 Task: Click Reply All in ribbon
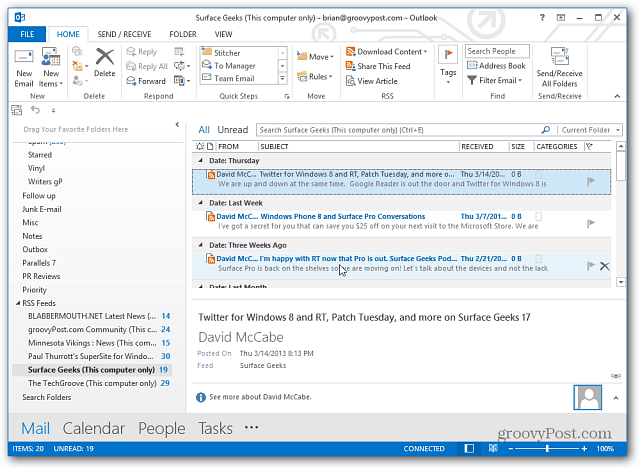[147, 66]
